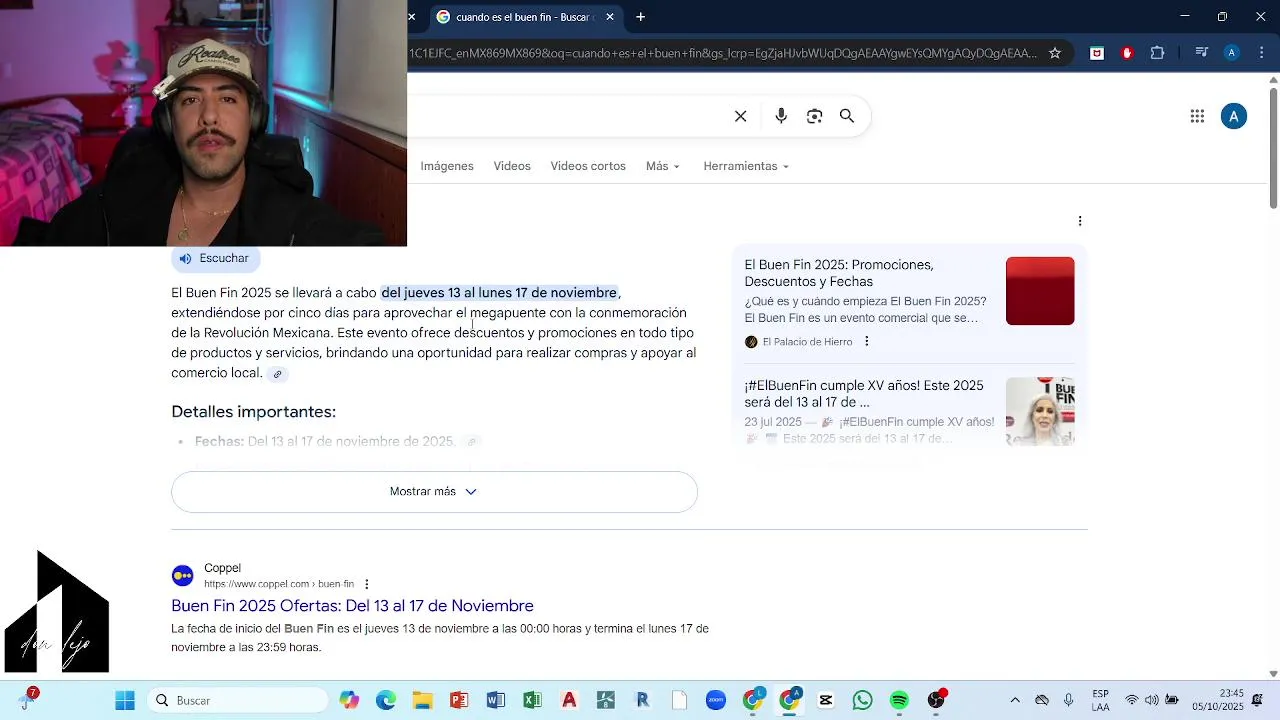Screen dimensions: 1280x720
Task: Click the El Palacio de Hierro source name
Action: pyautogui.click(x=807, y=342)
